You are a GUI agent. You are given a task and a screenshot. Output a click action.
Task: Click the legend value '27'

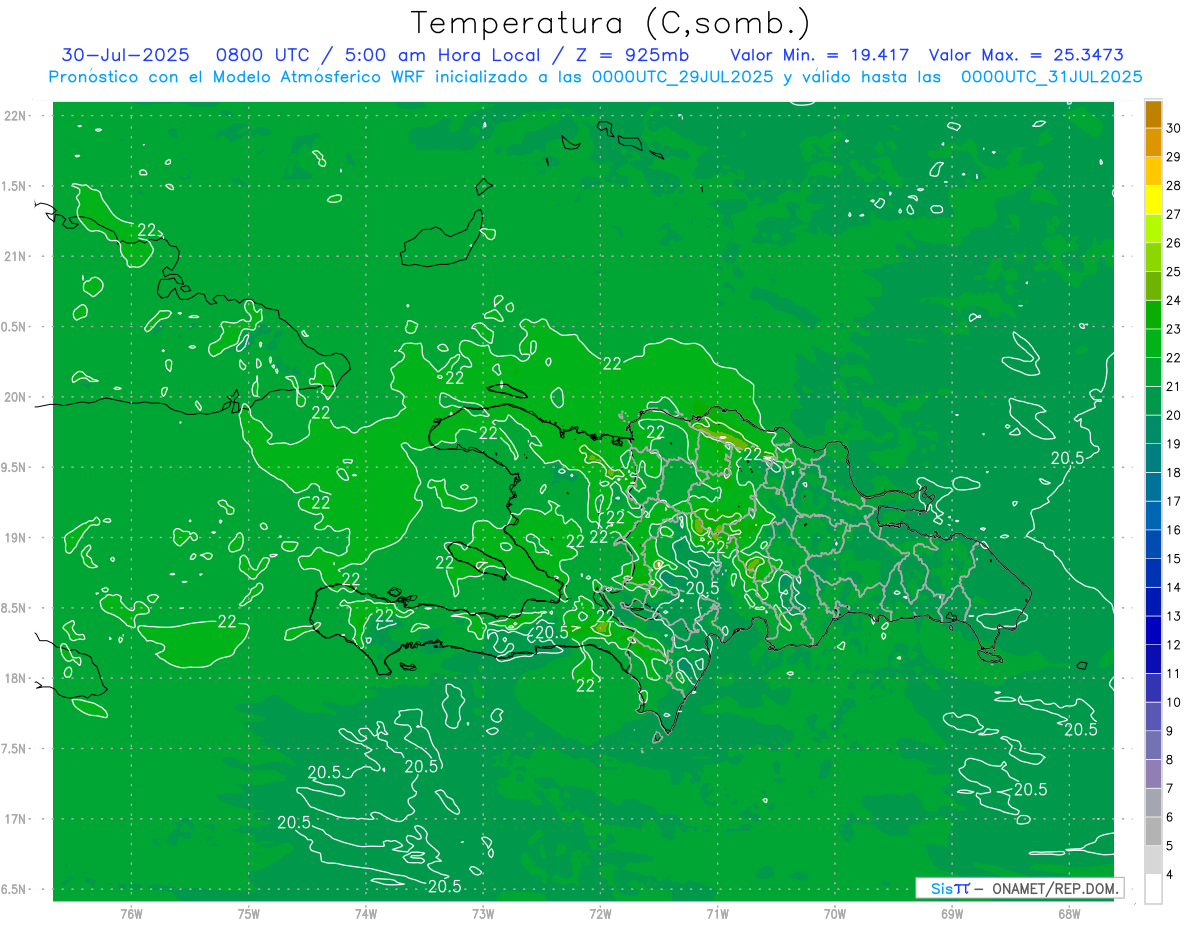tap(1173, 214)
